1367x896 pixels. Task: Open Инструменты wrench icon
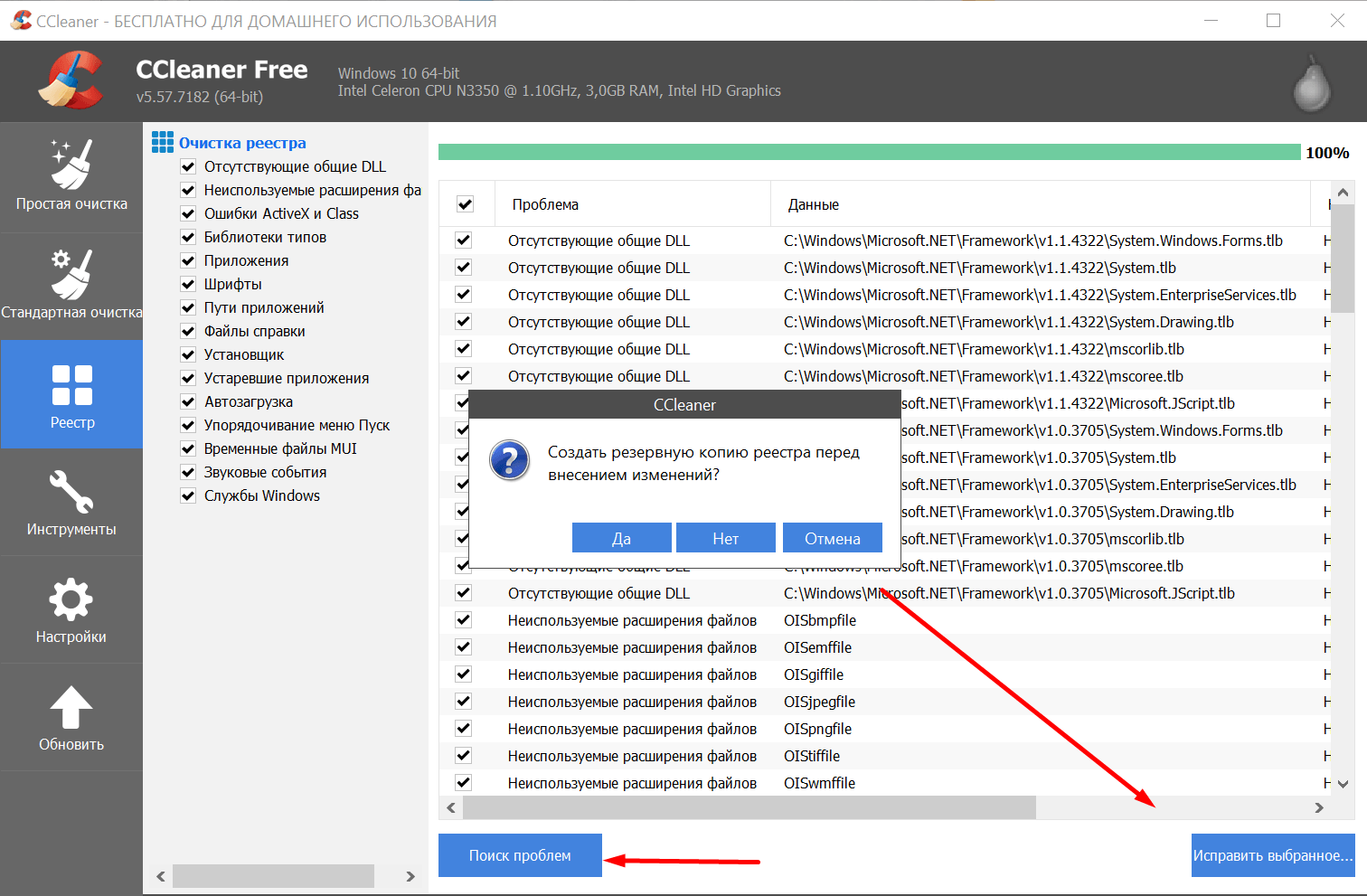[x=71, y=492]
